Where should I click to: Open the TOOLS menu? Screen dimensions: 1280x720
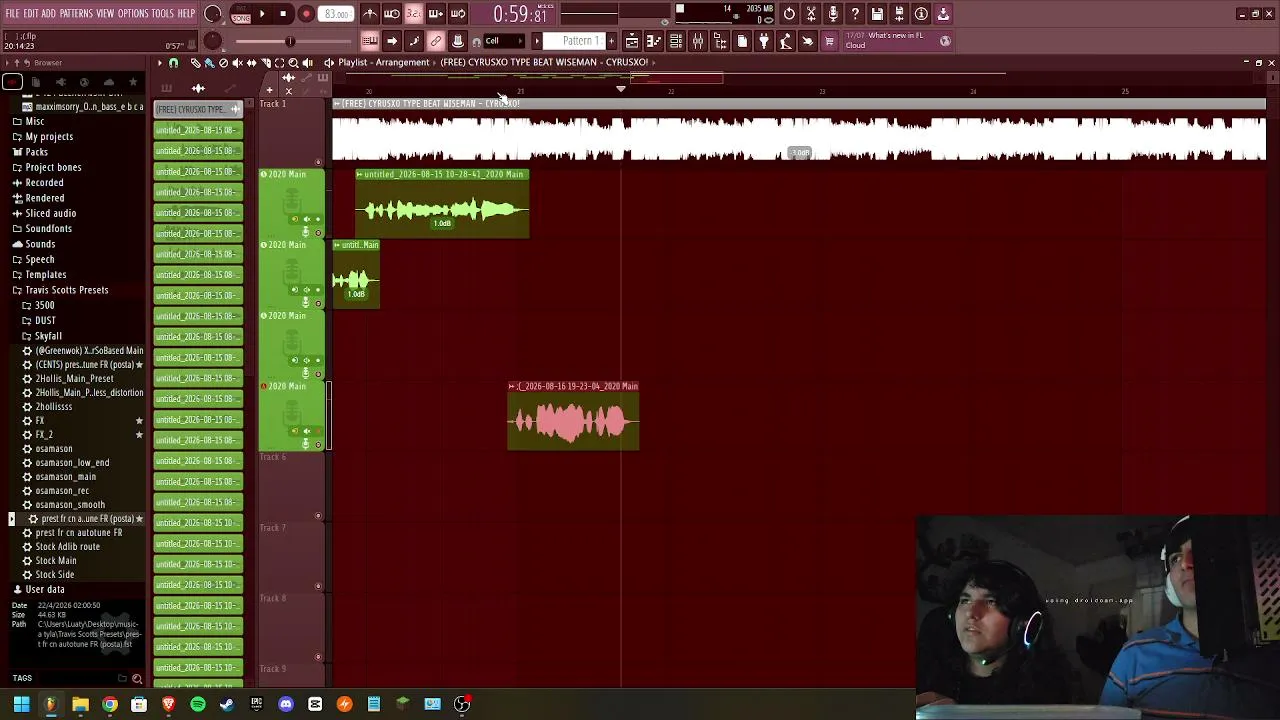pyautogui.click(x=163, y=14)
